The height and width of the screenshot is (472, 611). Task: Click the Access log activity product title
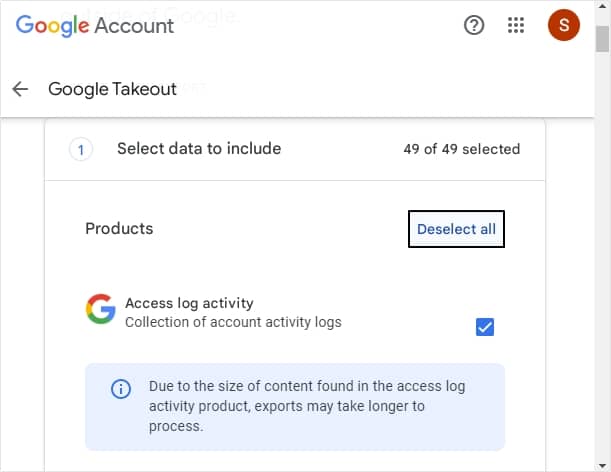189,303
